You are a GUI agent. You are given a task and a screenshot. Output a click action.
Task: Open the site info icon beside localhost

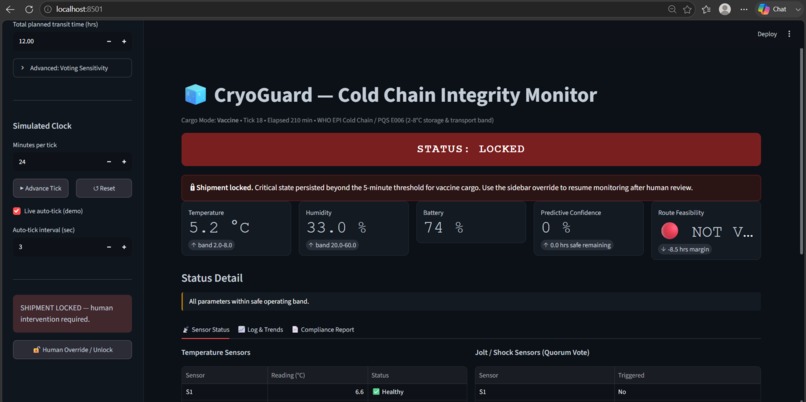pos(48,9)
